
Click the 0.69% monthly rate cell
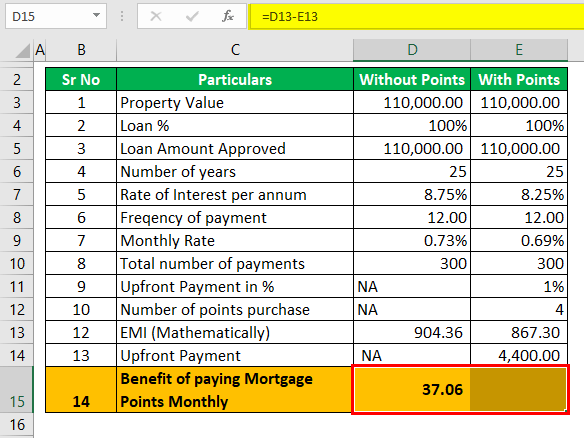(519, 241)
